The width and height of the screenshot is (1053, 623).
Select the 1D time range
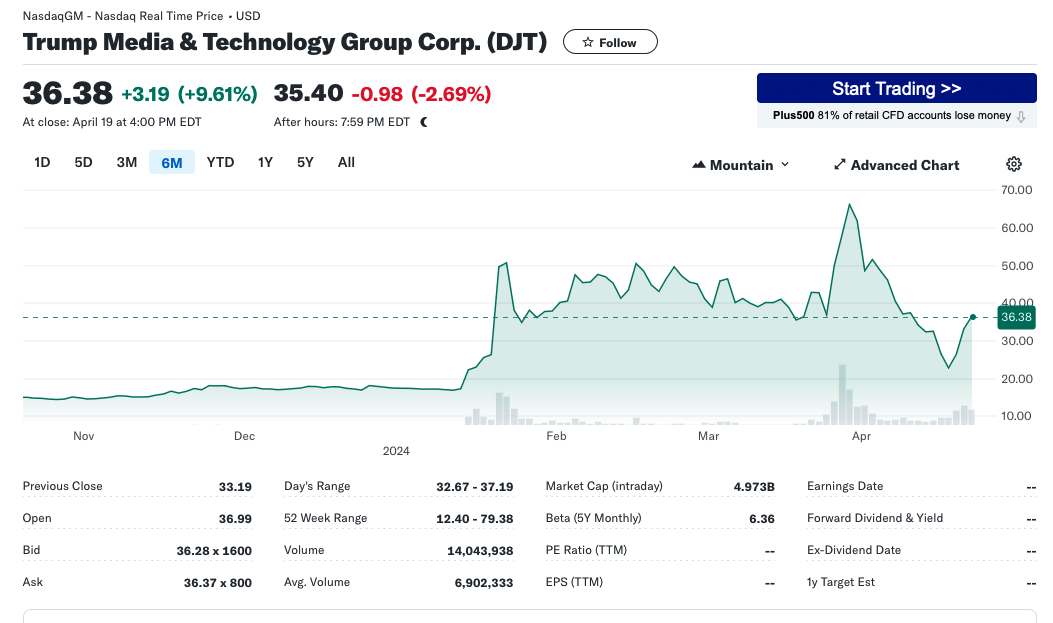[x=42, y=162]
